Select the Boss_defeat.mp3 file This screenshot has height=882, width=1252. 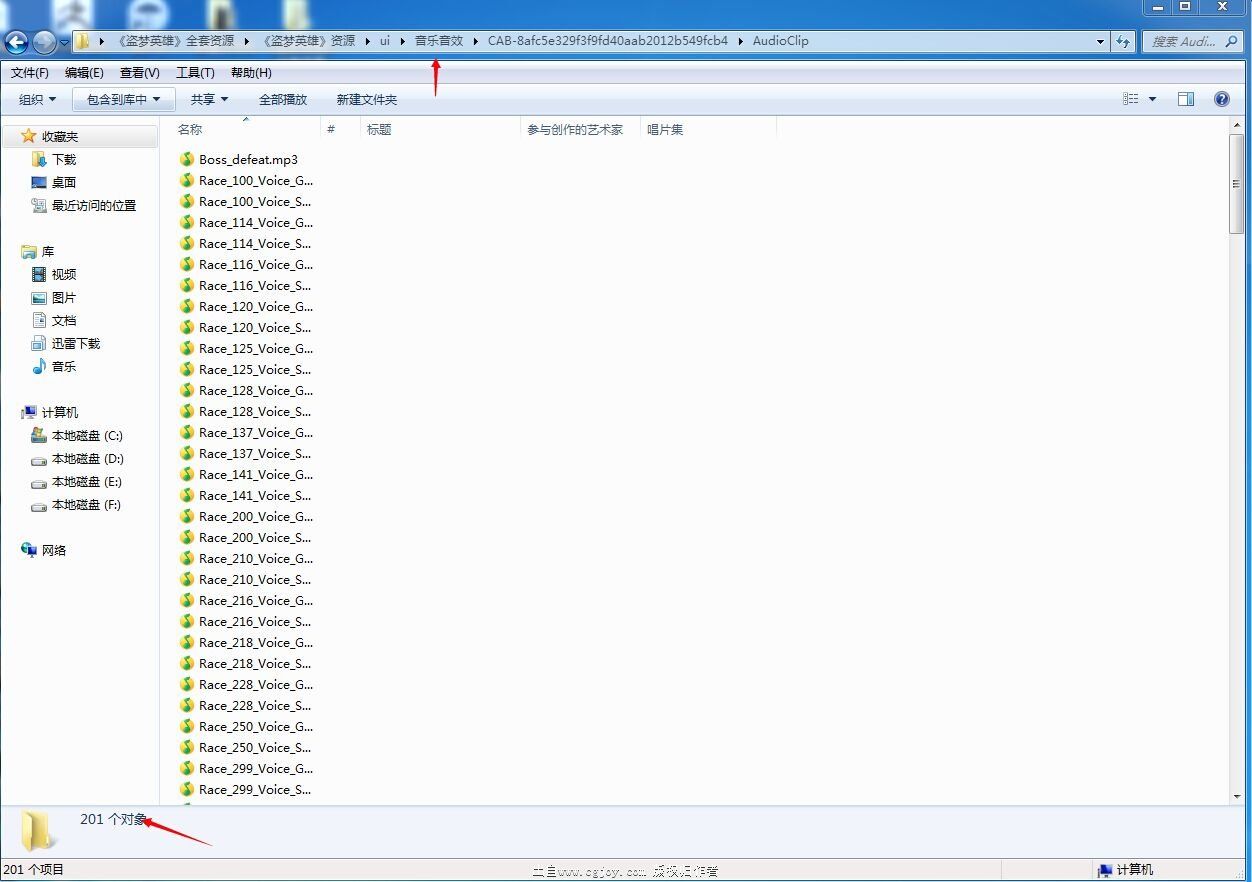tap(248, 159)
